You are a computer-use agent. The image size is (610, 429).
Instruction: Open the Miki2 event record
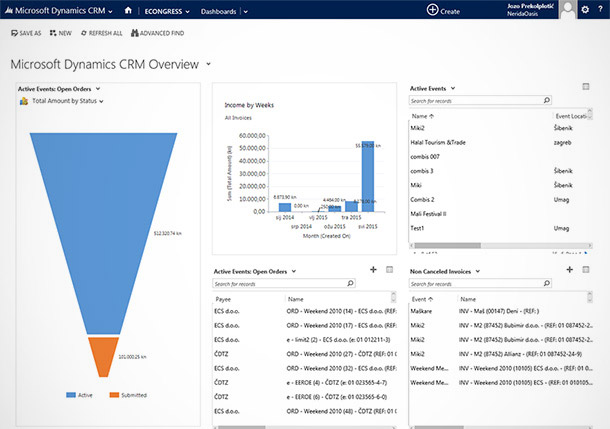coord(417,128)
